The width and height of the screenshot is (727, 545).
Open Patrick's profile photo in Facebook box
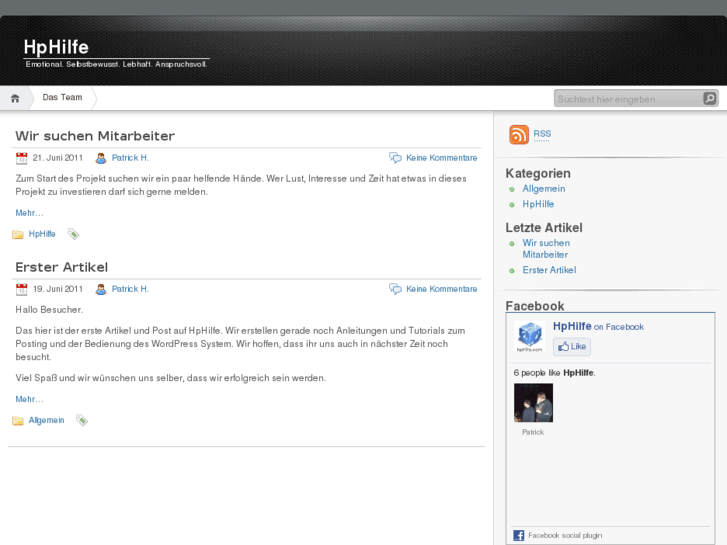pos(533,403)
